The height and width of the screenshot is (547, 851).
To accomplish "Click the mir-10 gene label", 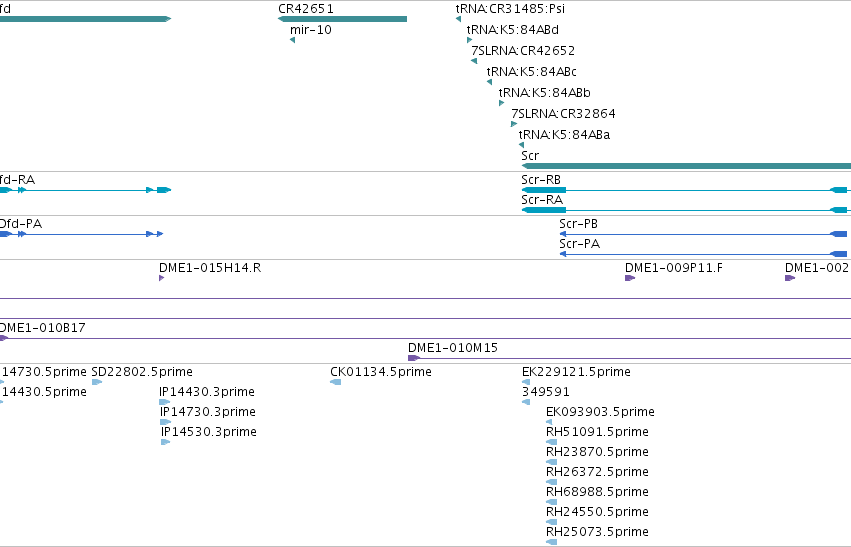I will [310, 30].
